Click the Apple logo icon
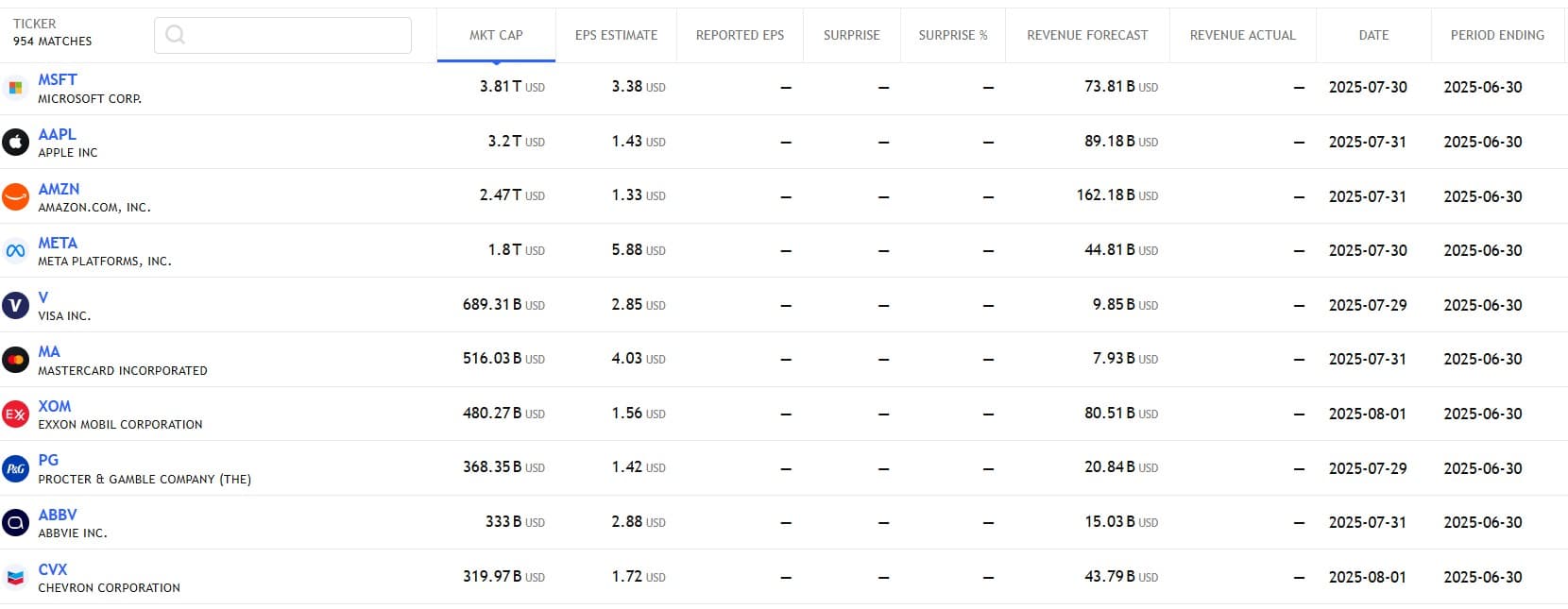 pos(15,142)
